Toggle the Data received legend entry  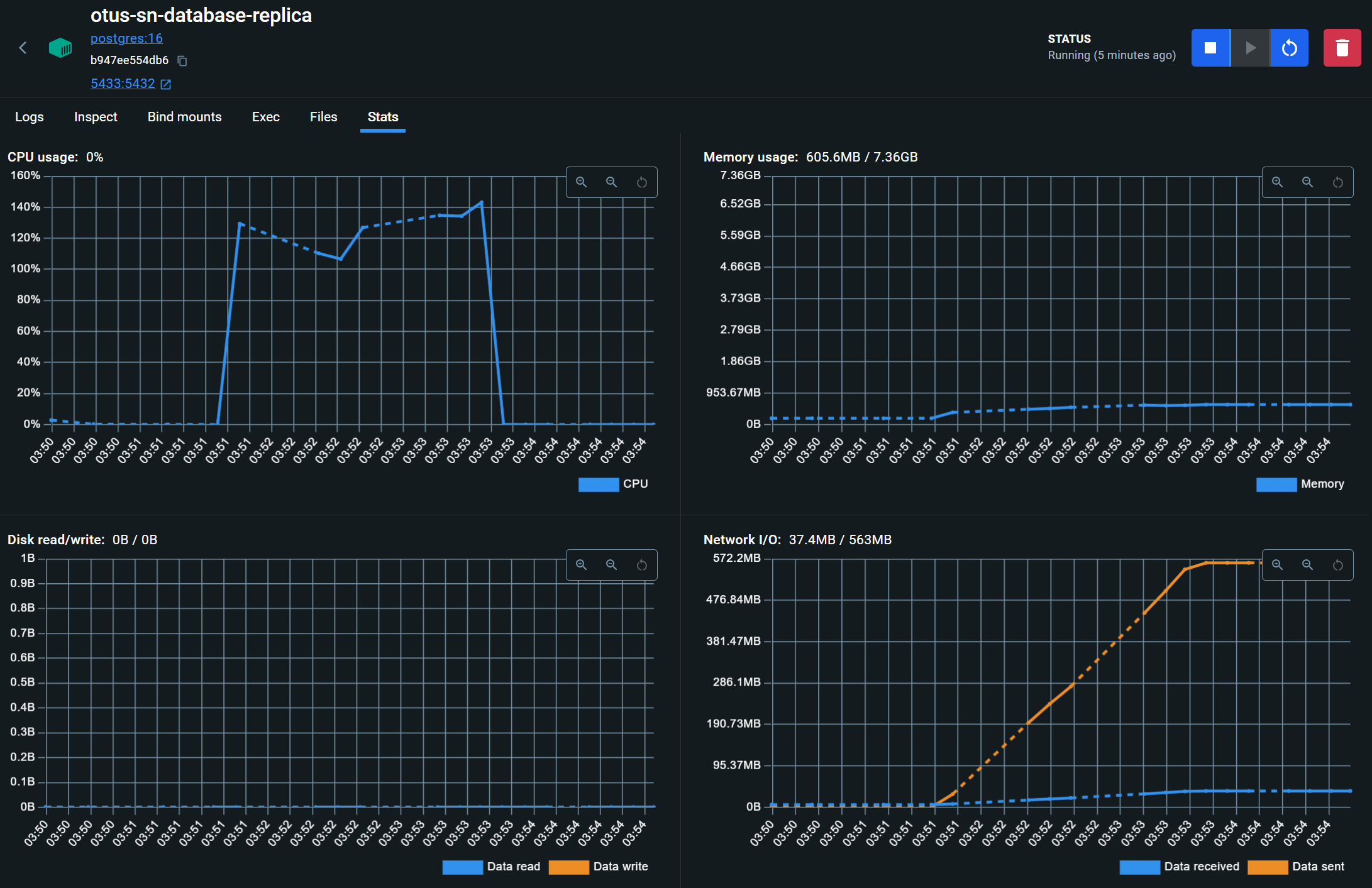pos(1201,867)
